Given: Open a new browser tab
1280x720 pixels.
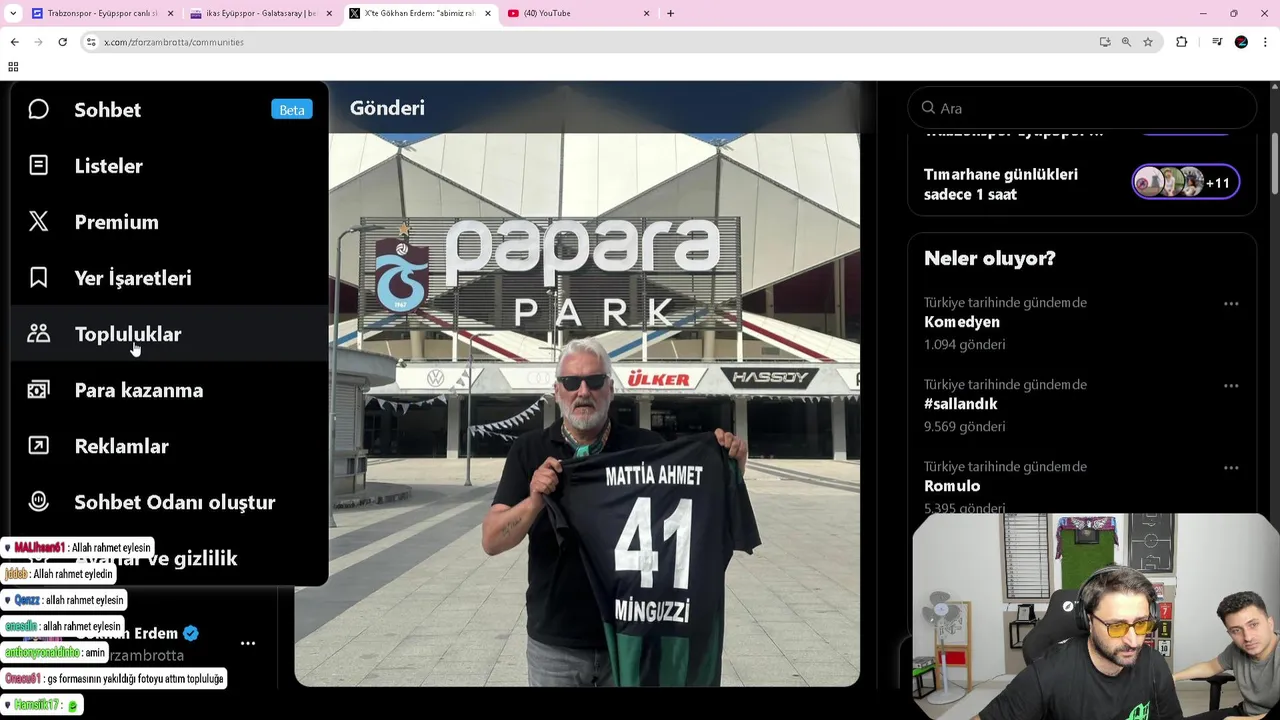Looking at the screenshot, I should click(670, 13).
